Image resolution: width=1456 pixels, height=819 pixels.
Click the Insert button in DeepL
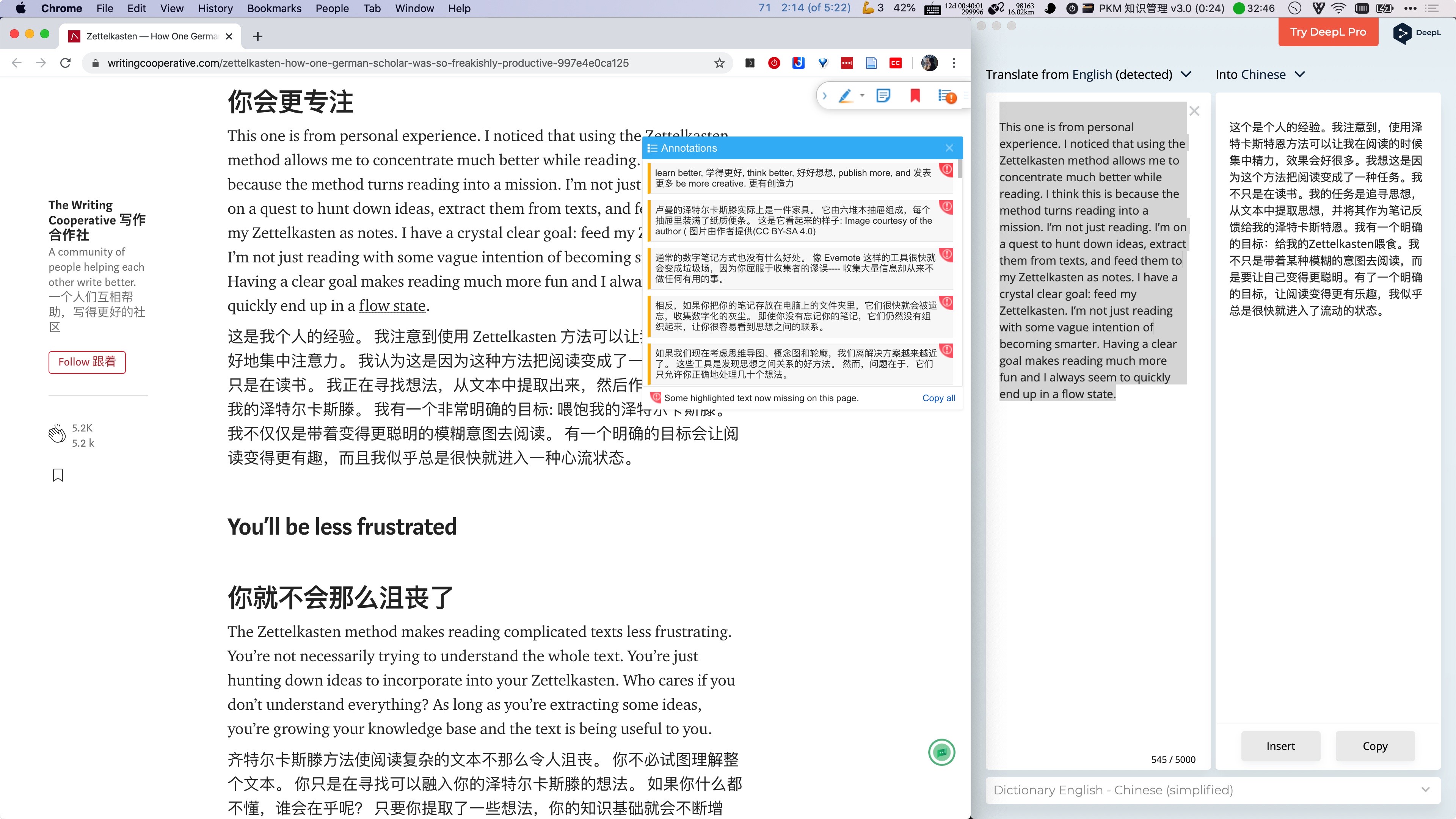click(1280, 746)
